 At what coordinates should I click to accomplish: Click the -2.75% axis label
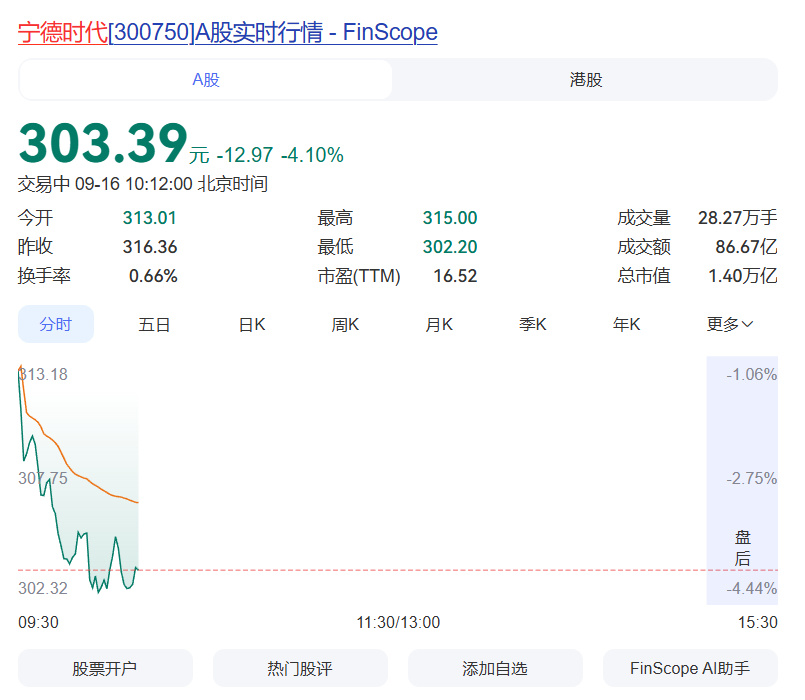click(752, 479)
